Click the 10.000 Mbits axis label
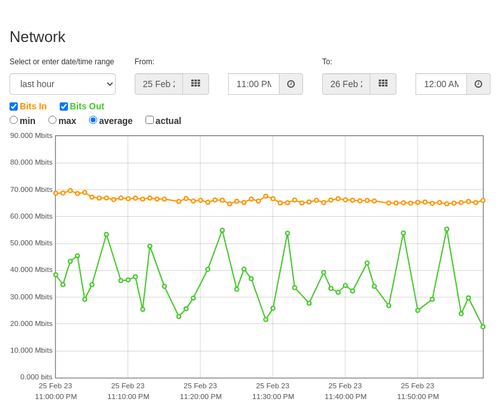Viewport: 500px width, 403px height. [31, 350]
